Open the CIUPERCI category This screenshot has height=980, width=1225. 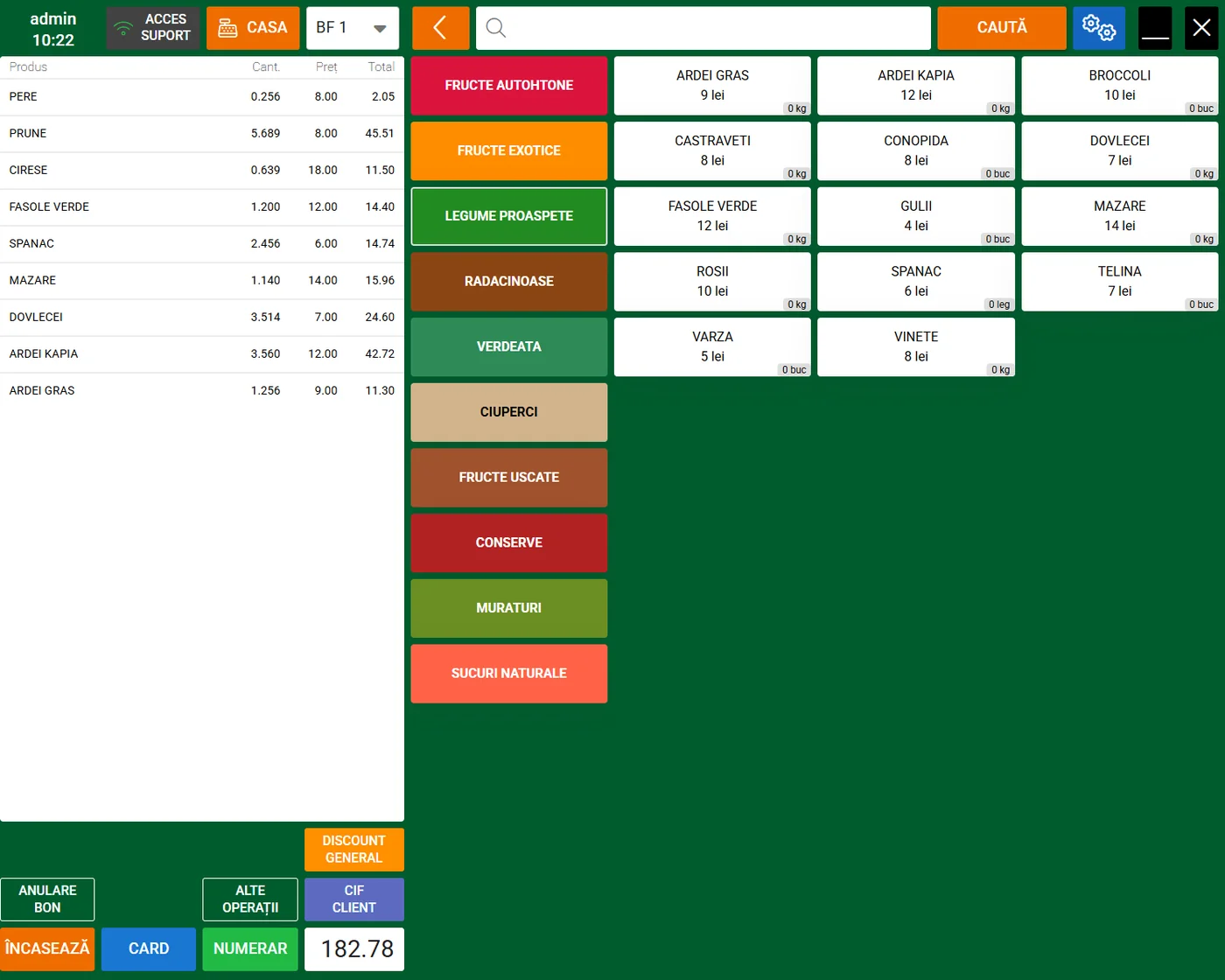[508, 412]
